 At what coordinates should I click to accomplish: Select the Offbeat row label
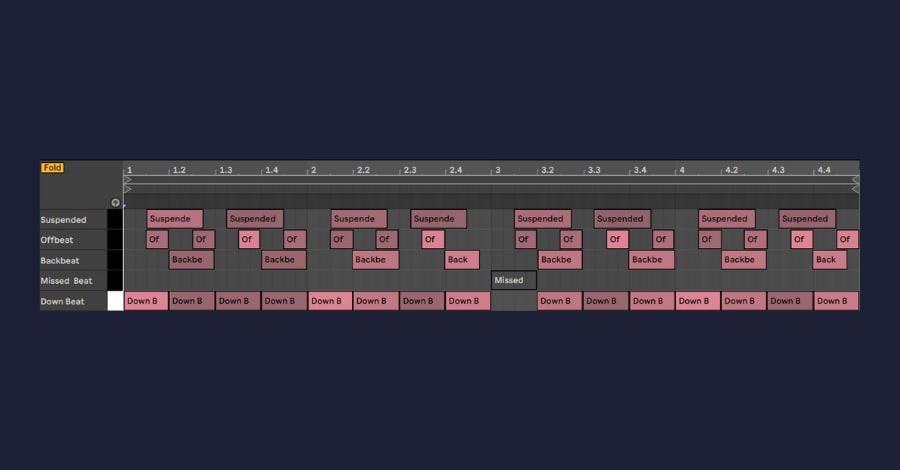click(x=57, y=240)
